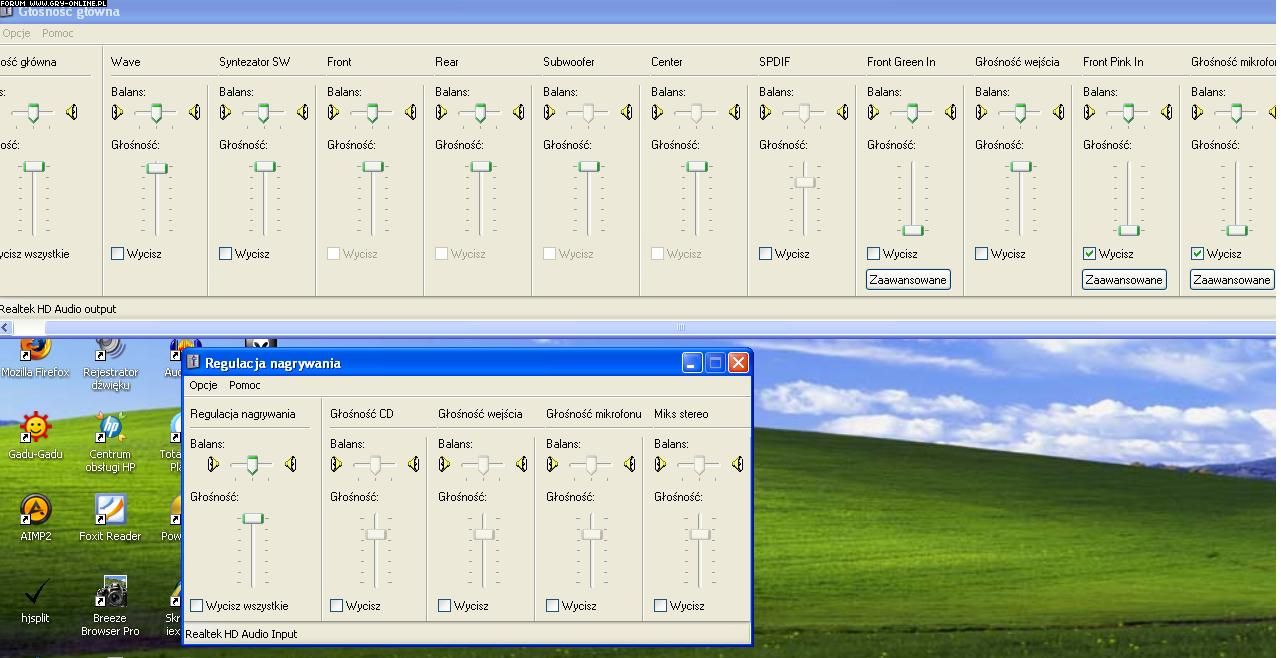Uncheck Wycisz under Front Pink In

(x=1089, y=254)
